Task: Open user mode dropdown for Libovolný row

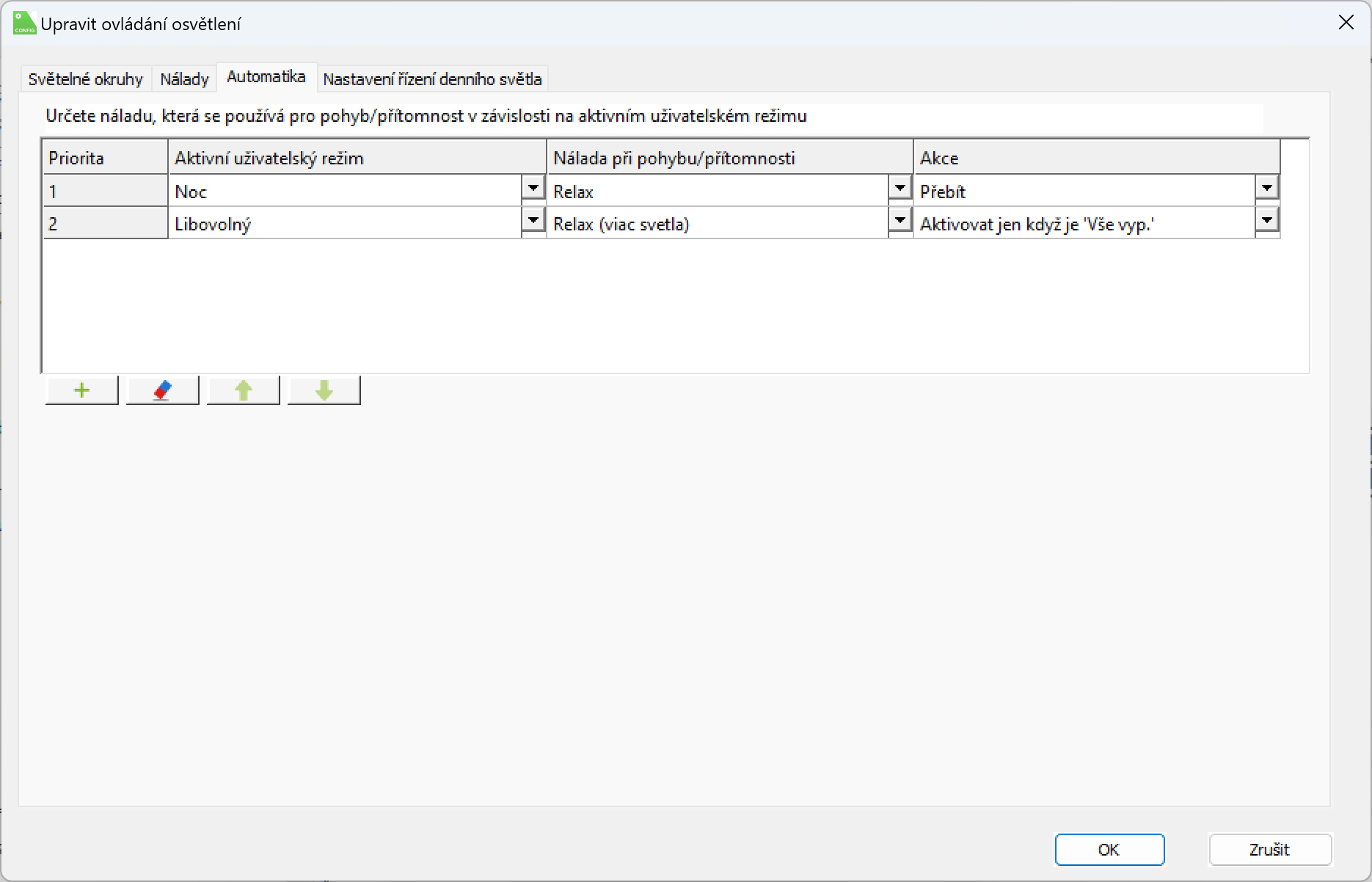Action: [533, 220]
